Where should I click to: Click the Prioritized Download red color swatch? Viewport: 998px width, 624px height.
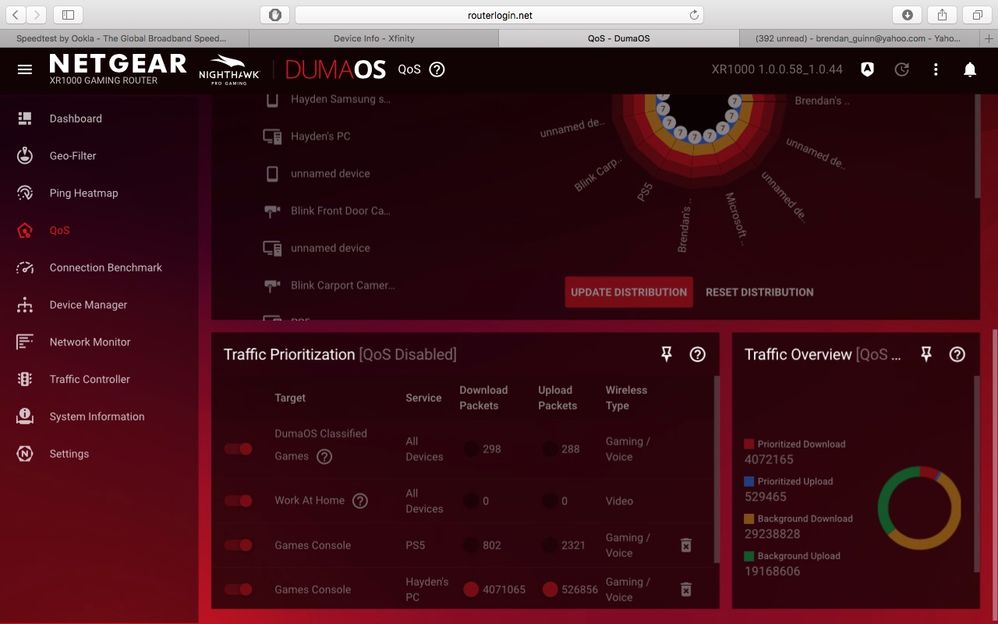tap(746, 443)
